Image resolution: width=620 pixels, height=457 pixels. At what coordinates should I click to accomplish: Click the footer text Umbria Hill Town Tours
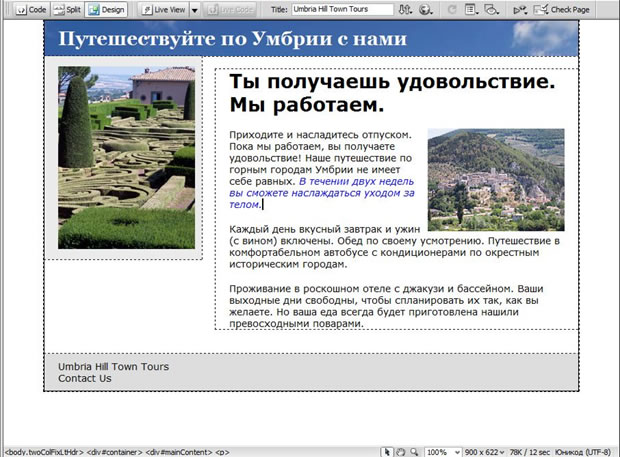coord(113,366)
